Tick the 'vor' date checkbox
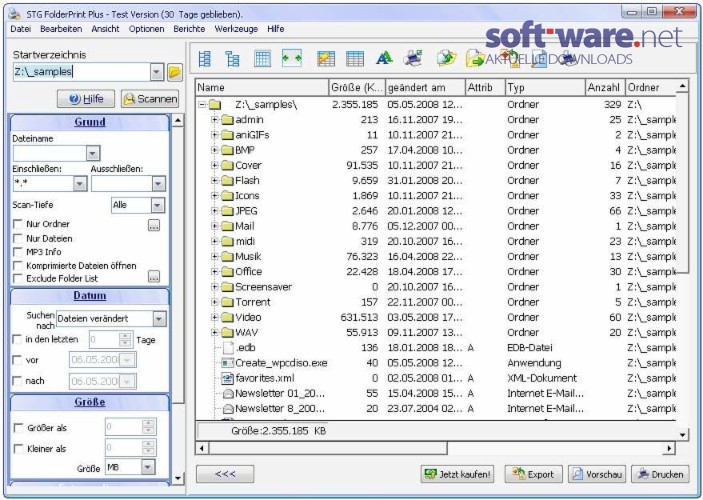This screenshot has height=500, width=703. pos(17,360)
